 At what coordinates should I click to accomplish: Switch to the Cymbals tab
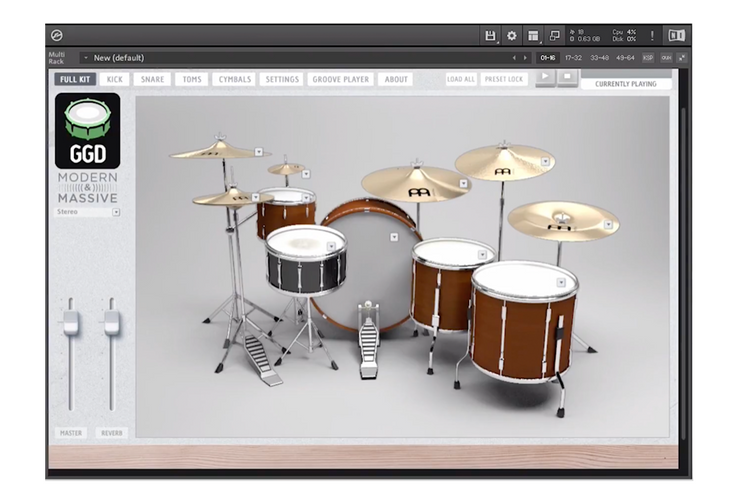tap(233, 79)
